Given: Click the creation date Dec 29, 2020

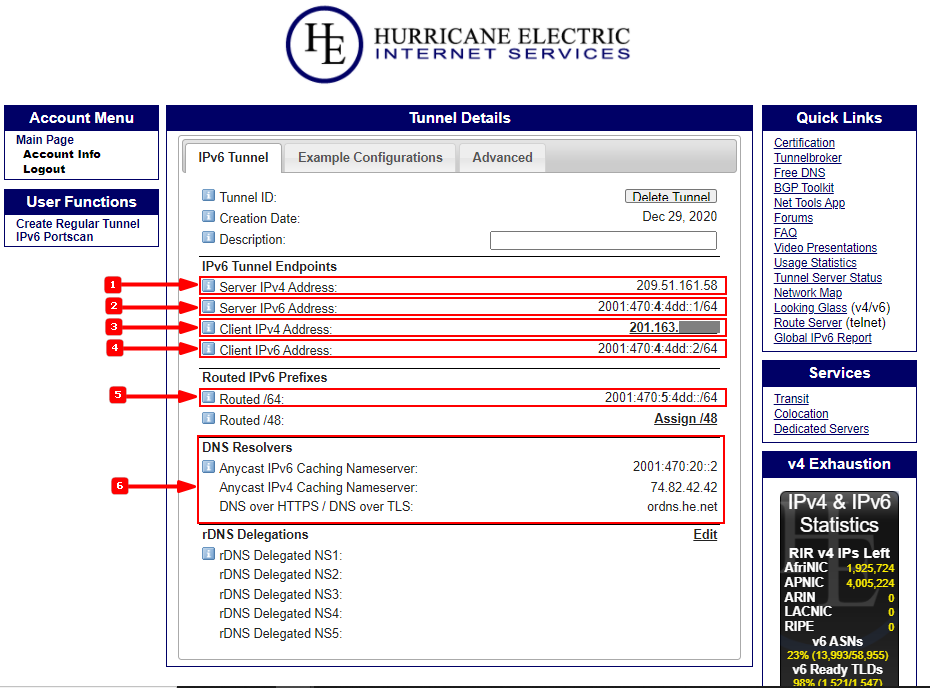Looking at the screenshot, I should tap(680, 216).
